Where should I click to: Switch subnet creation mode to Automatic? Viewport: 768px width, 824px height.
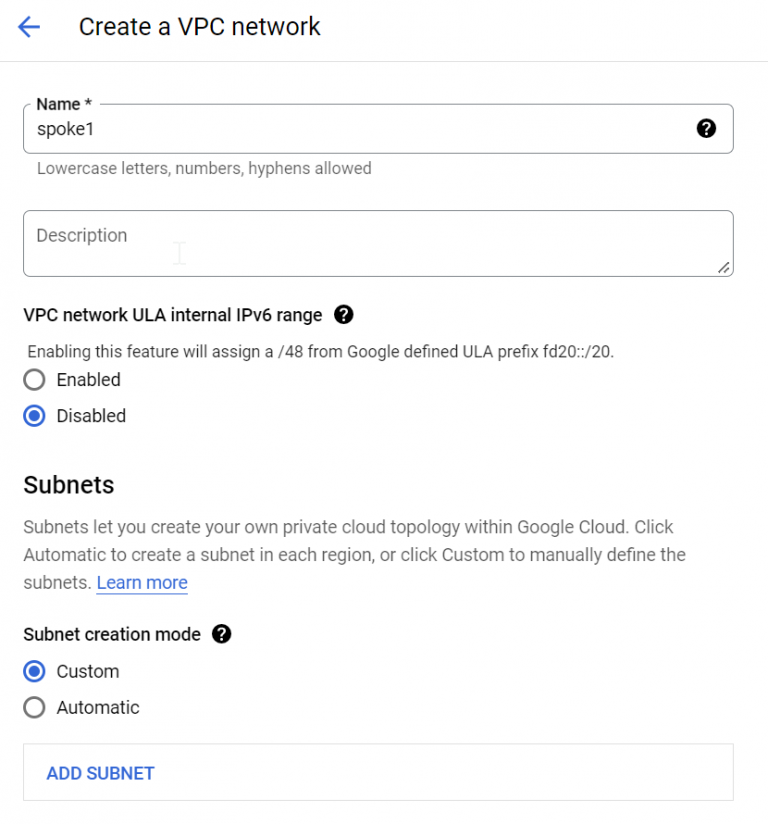(x=34, y=707)
